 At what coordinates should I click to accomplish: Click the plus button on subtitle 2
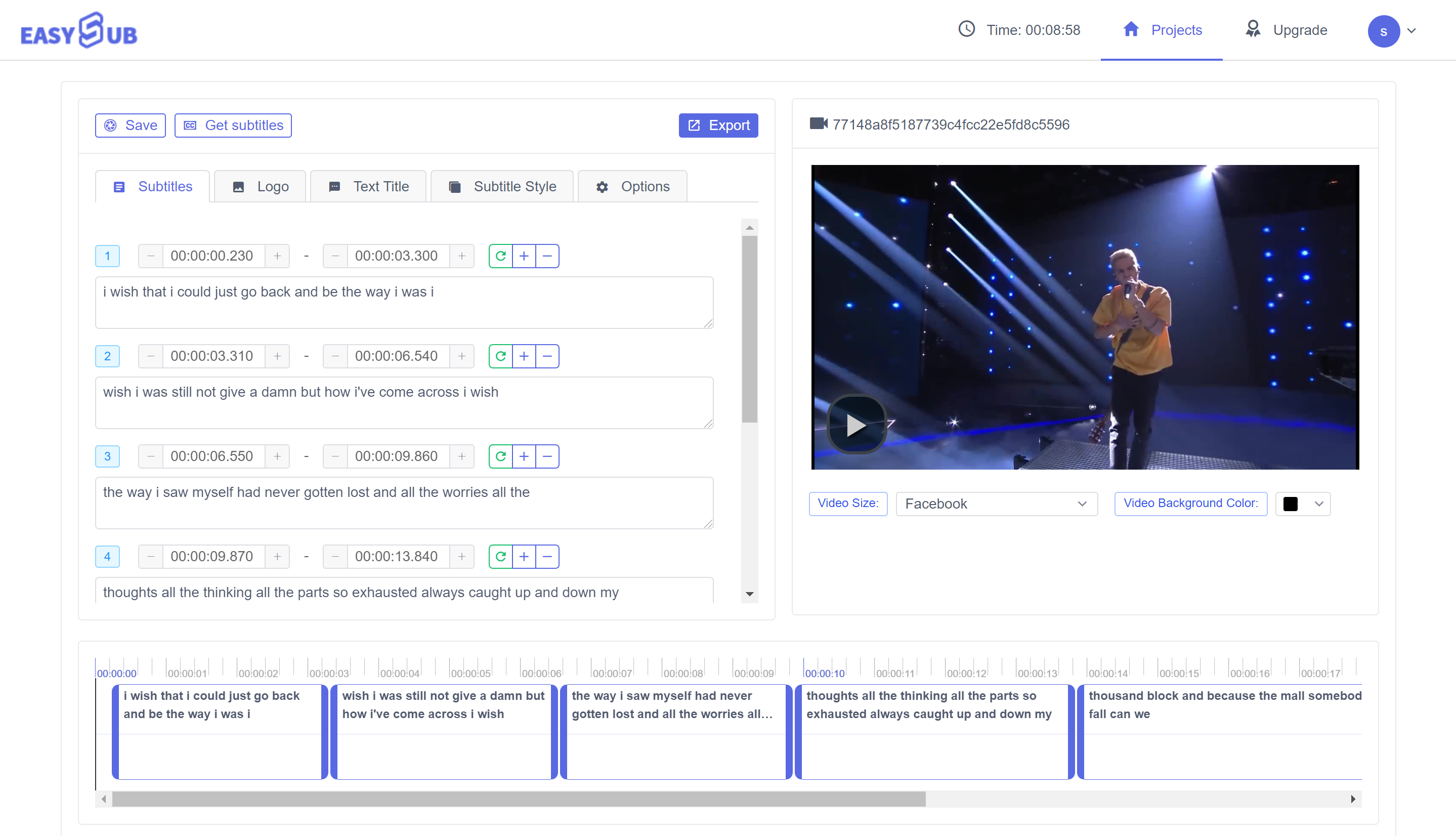tap(523, 356)
